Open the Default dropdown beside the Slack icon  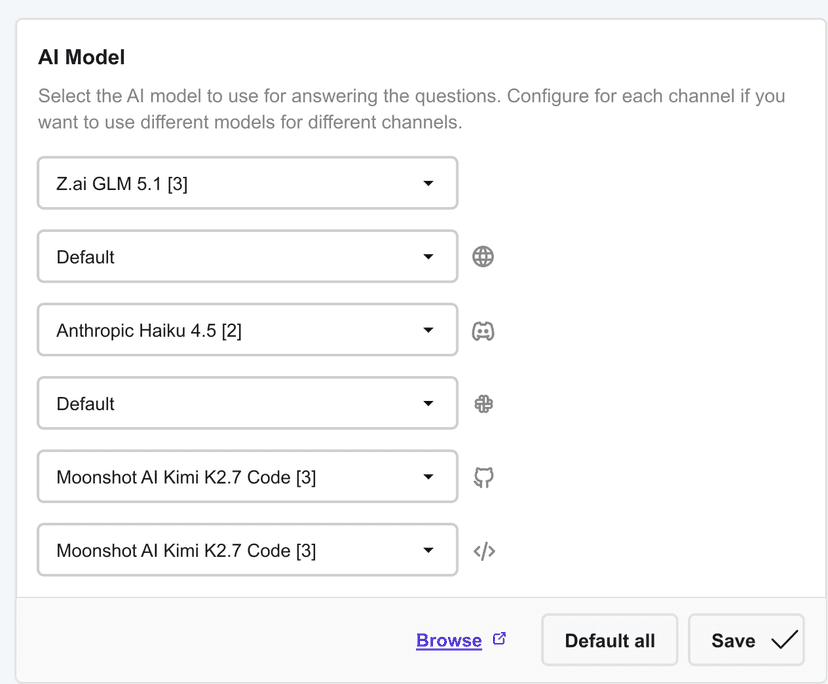pos(247,404)
